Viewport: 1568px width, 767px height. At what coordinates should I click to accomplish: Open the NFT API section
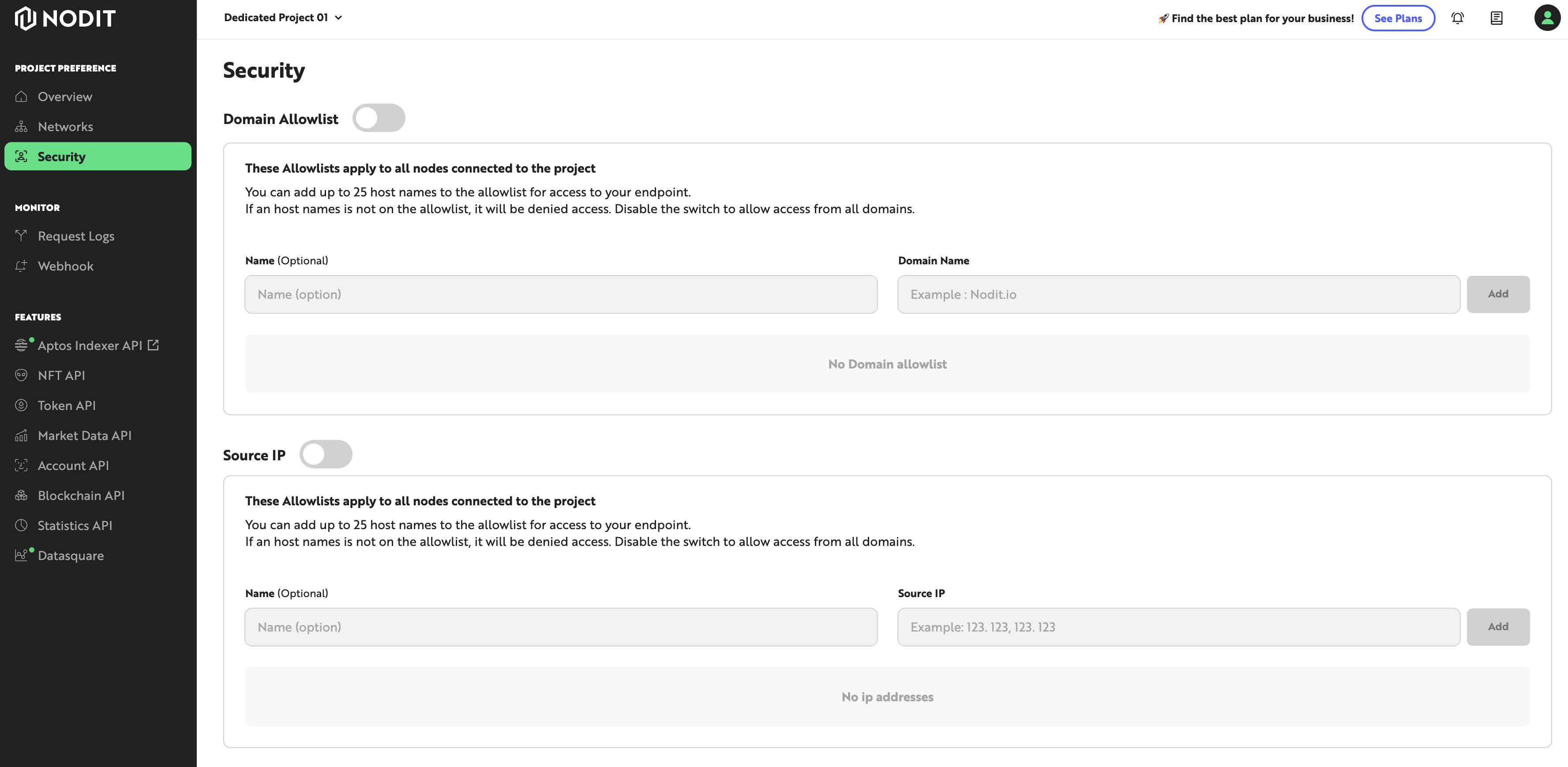click(61, 376)
